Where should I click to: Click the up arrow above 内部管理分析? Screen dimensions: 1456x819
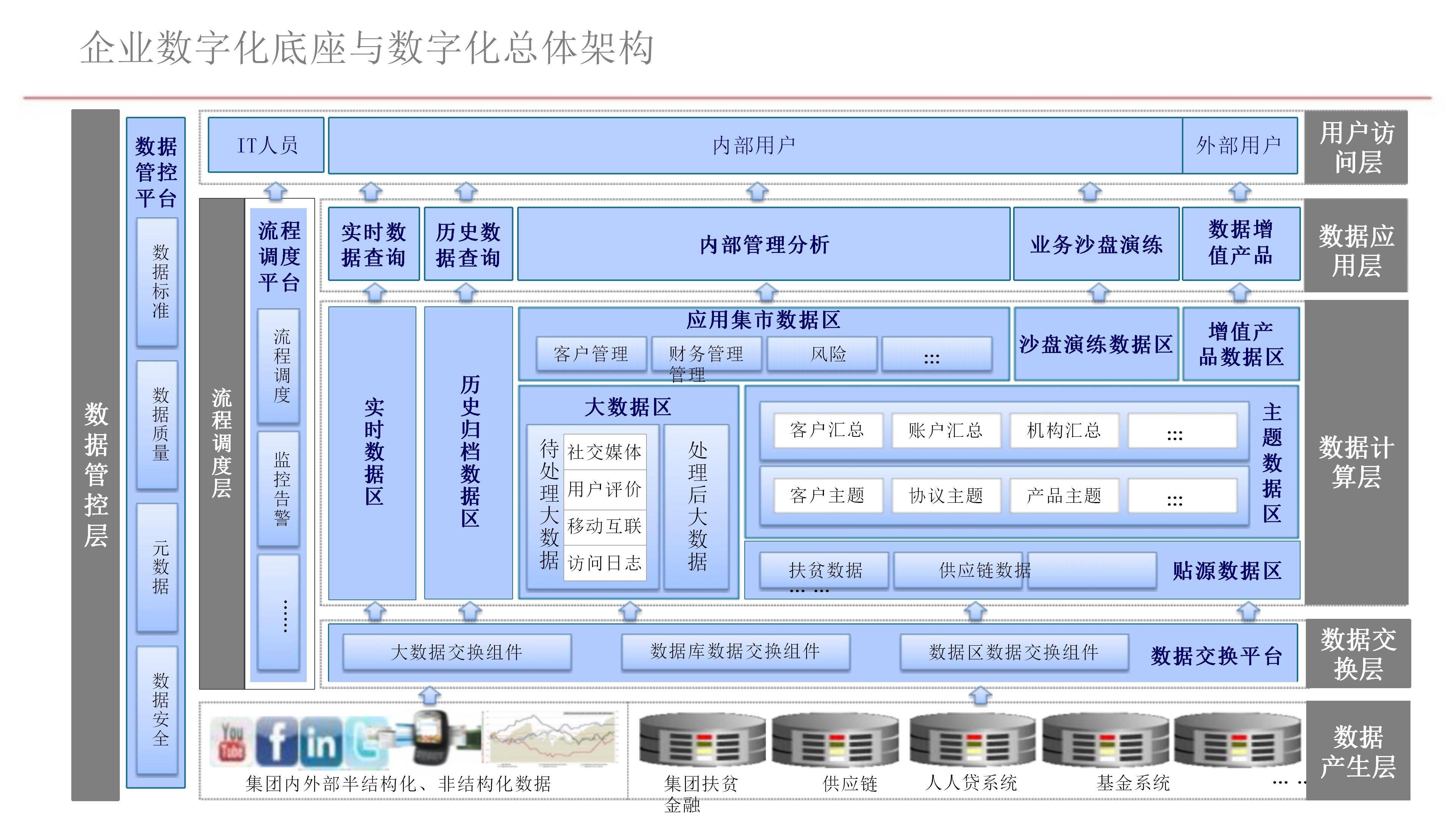[x=758, y=191]
